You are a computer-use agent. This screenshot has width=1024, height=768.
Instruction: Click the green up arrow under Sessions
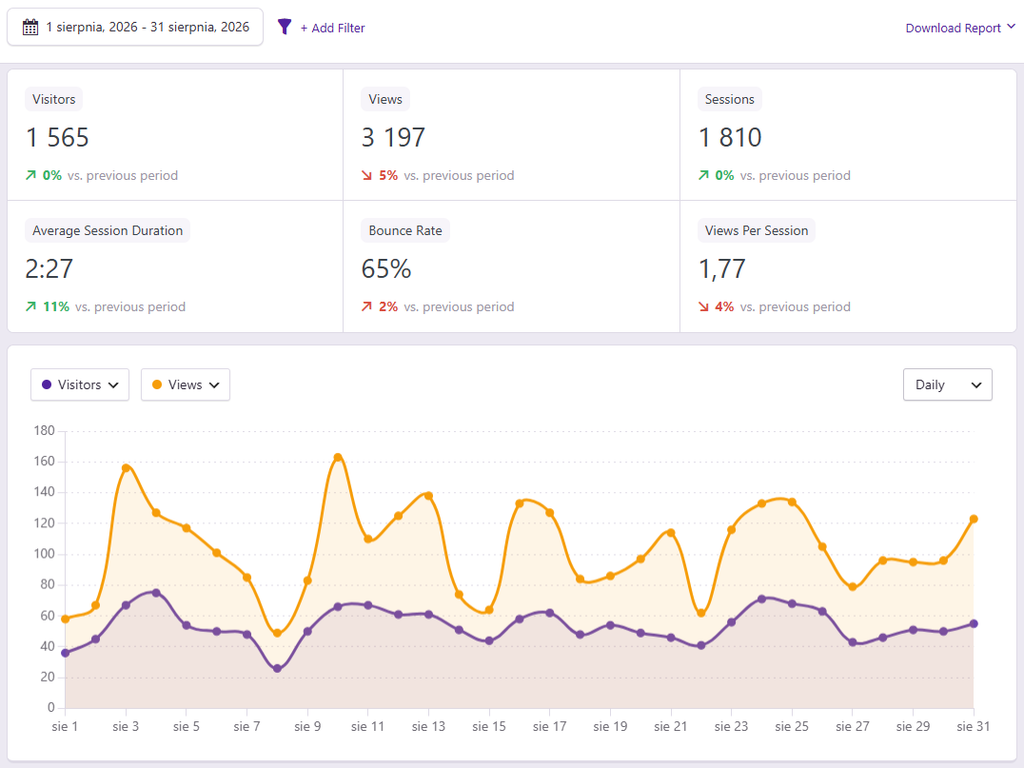click(x=703, y=175)
